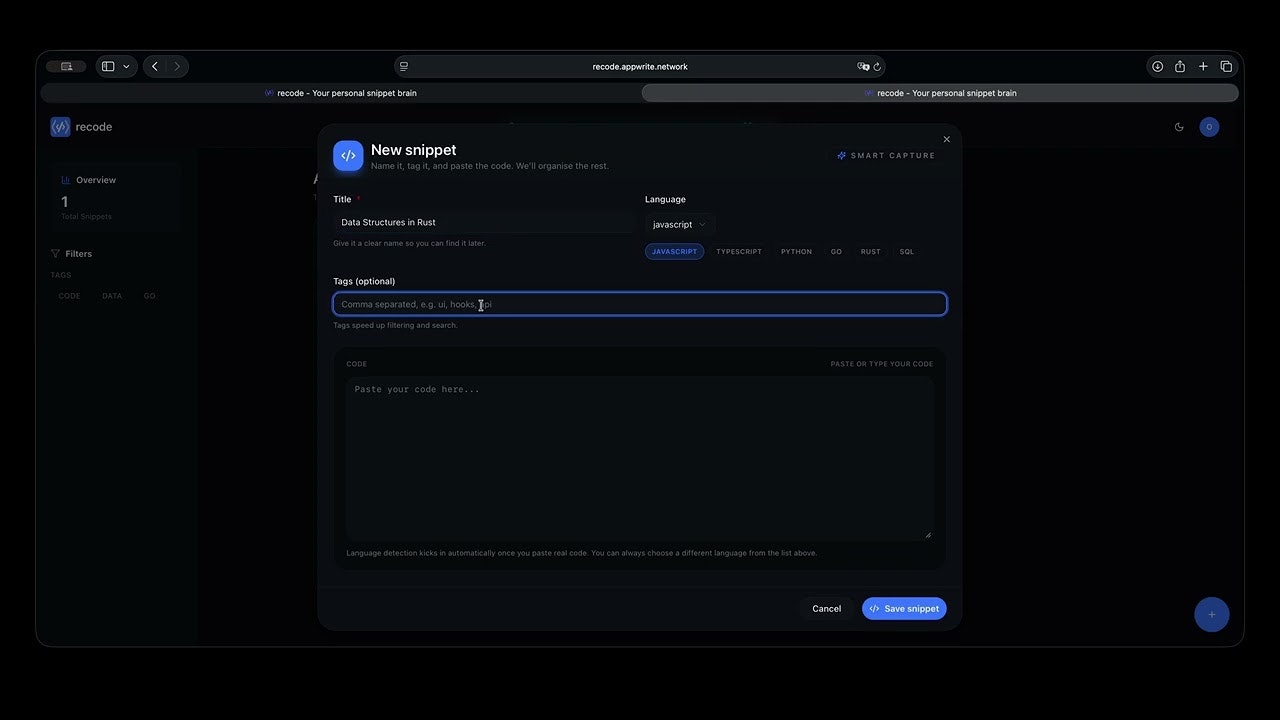Click the Safari share icon

coord(1180,66)
